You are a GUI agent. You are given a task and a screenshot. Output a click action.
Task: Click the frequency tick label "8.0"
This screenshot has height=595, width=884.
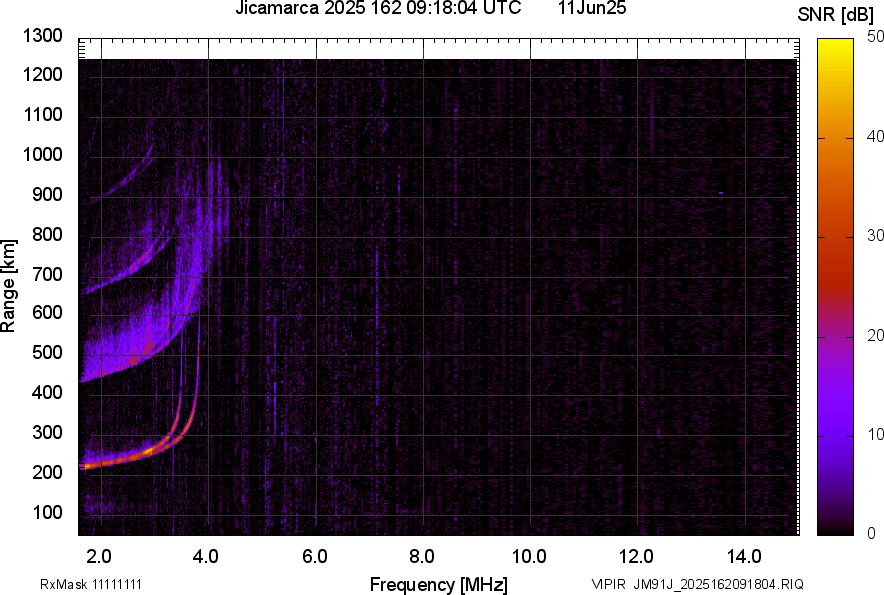[421, 557]
